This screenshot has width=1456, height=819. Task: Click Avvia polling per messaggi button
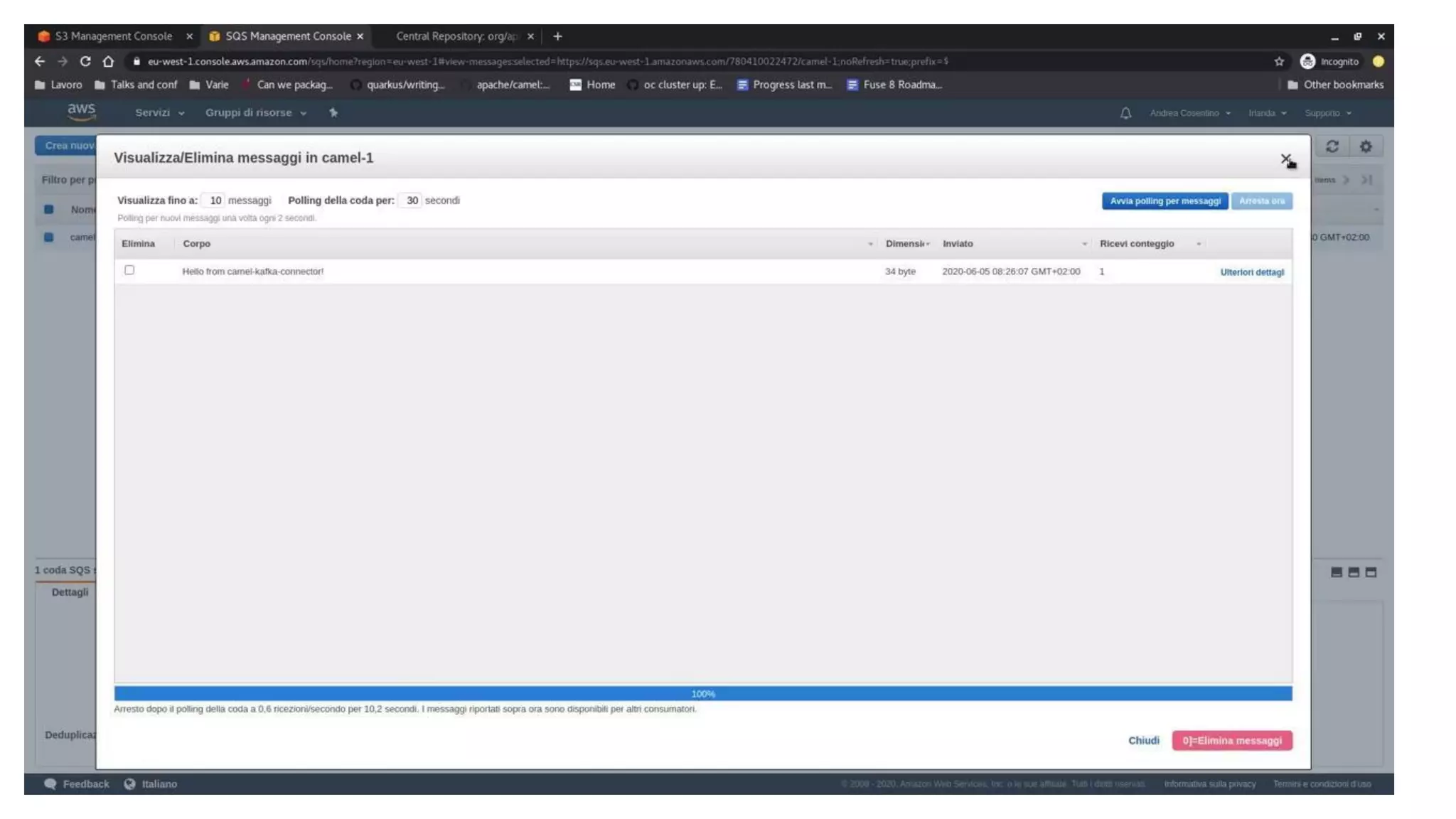click(x=1165, y=201)
